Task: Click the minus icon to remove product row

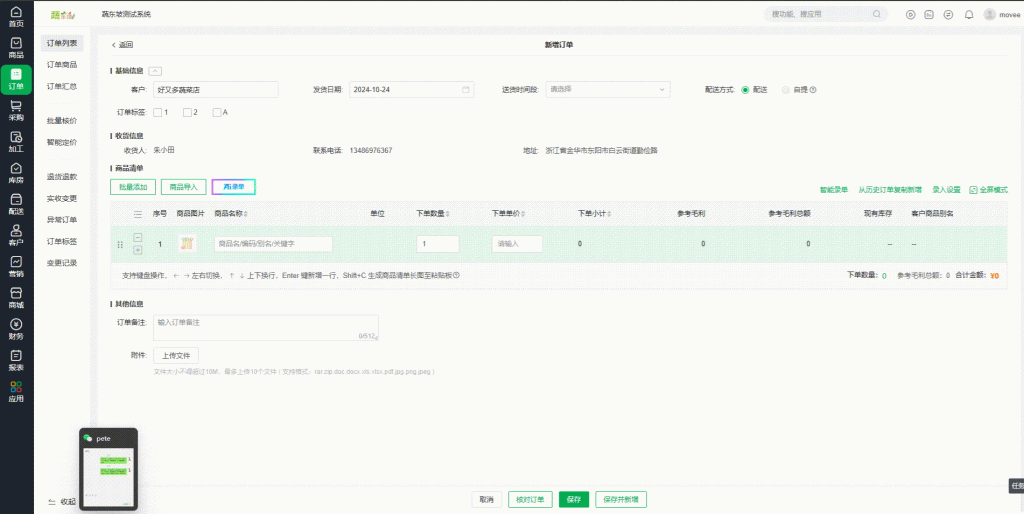Action: (137, 237)
